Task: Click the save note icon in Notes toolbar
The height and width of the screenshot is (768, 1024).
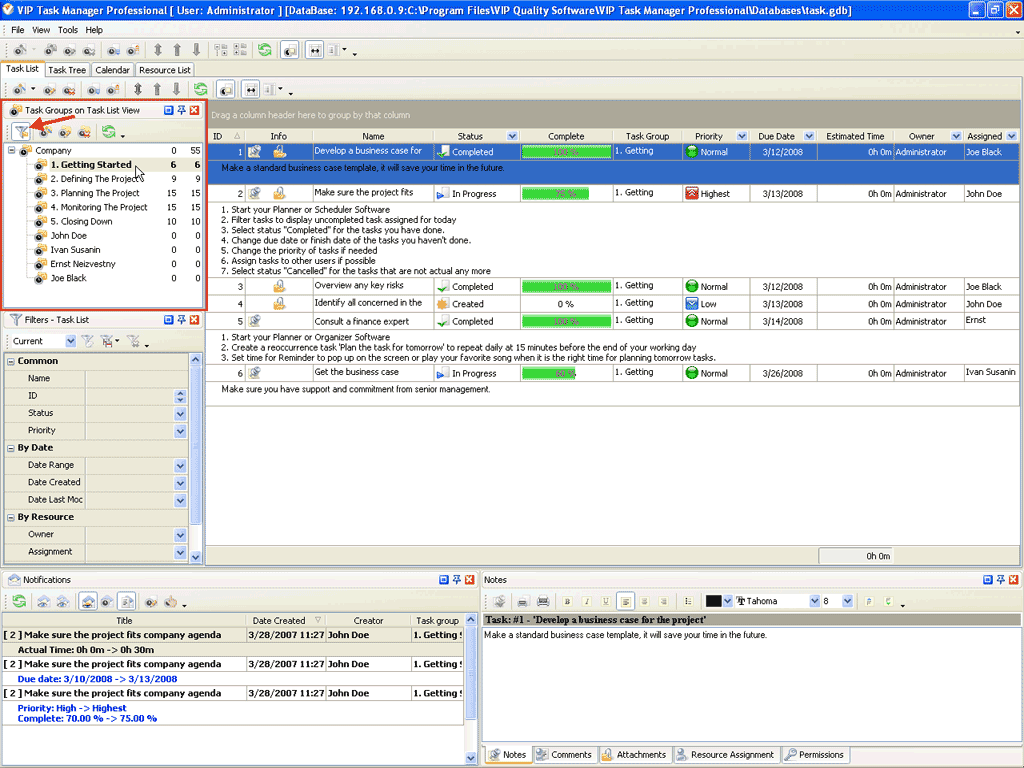Action: point(500,601)
